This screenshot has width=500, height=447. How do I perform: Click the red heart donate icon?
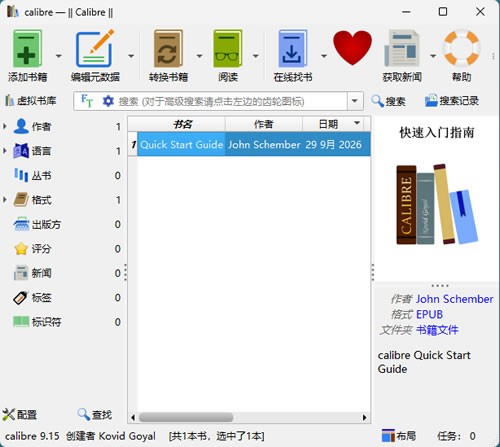pos(352,48)
